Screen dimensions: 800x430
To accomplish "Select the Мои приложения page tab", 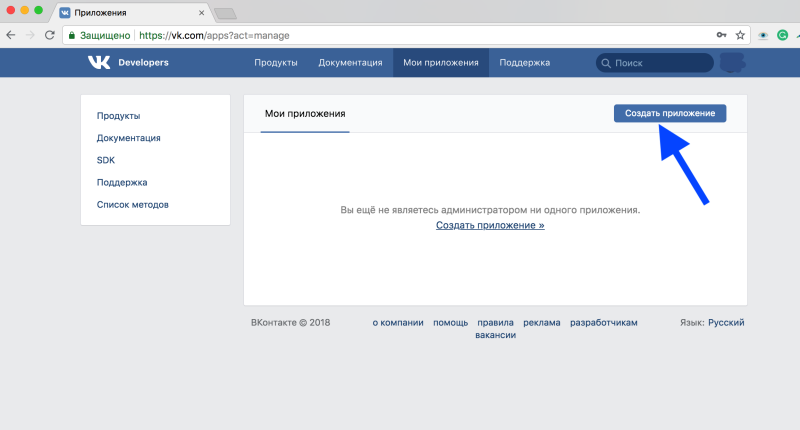I will click(x=305, y=114).
